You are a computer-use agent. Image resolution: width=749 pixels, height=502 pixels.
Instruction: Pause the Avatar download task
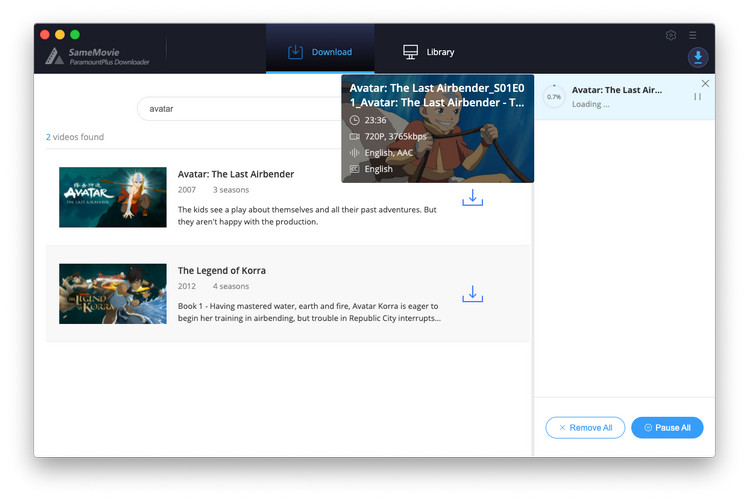pyautogui.click(x=697, y=96)
